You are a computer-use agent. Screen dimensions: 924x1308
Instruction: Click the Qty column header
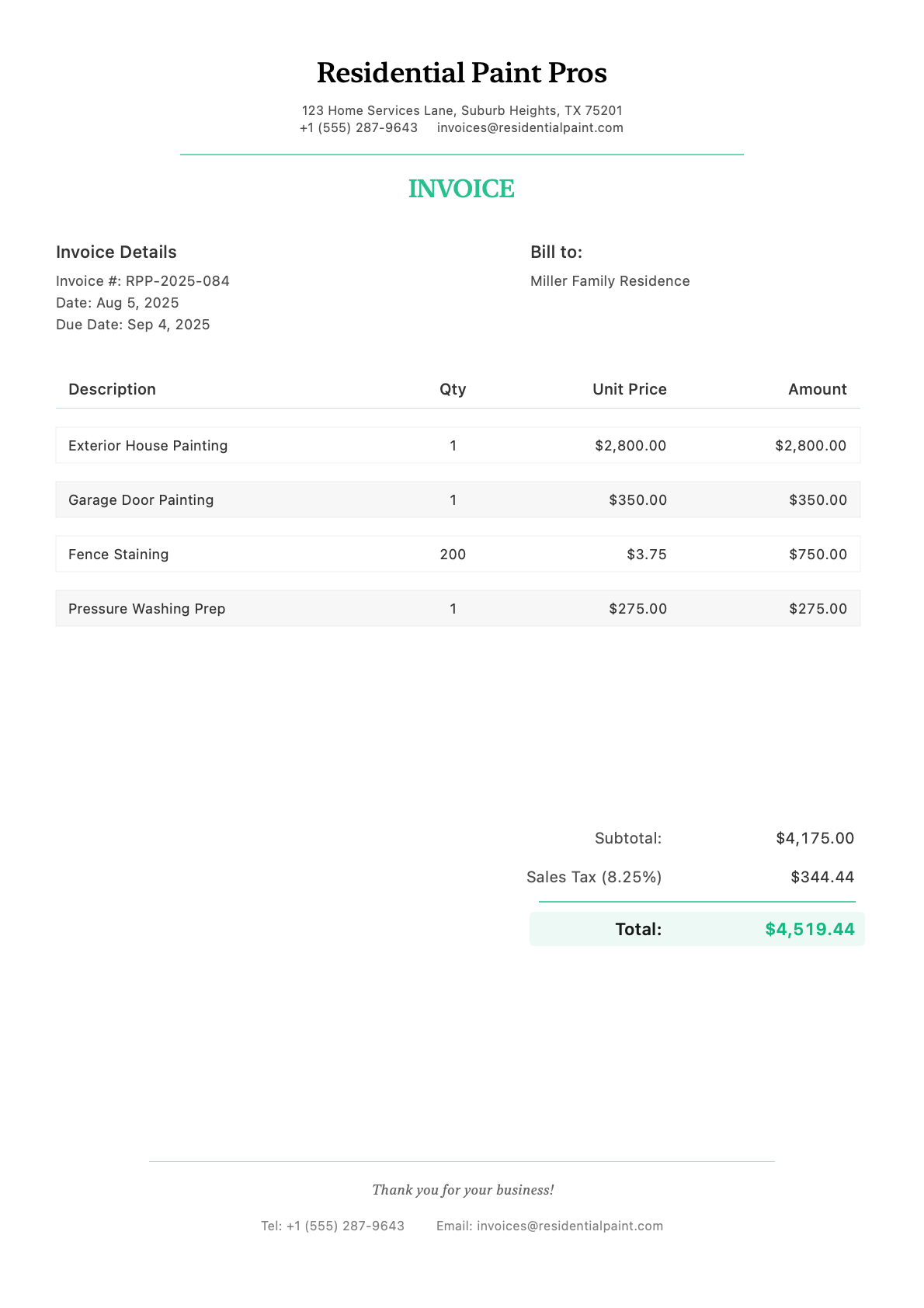click(x=453, y=389)
